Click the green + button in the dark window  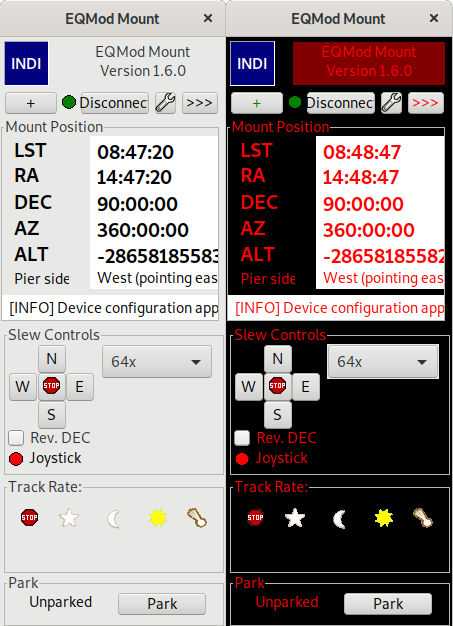tap(257, 103)
